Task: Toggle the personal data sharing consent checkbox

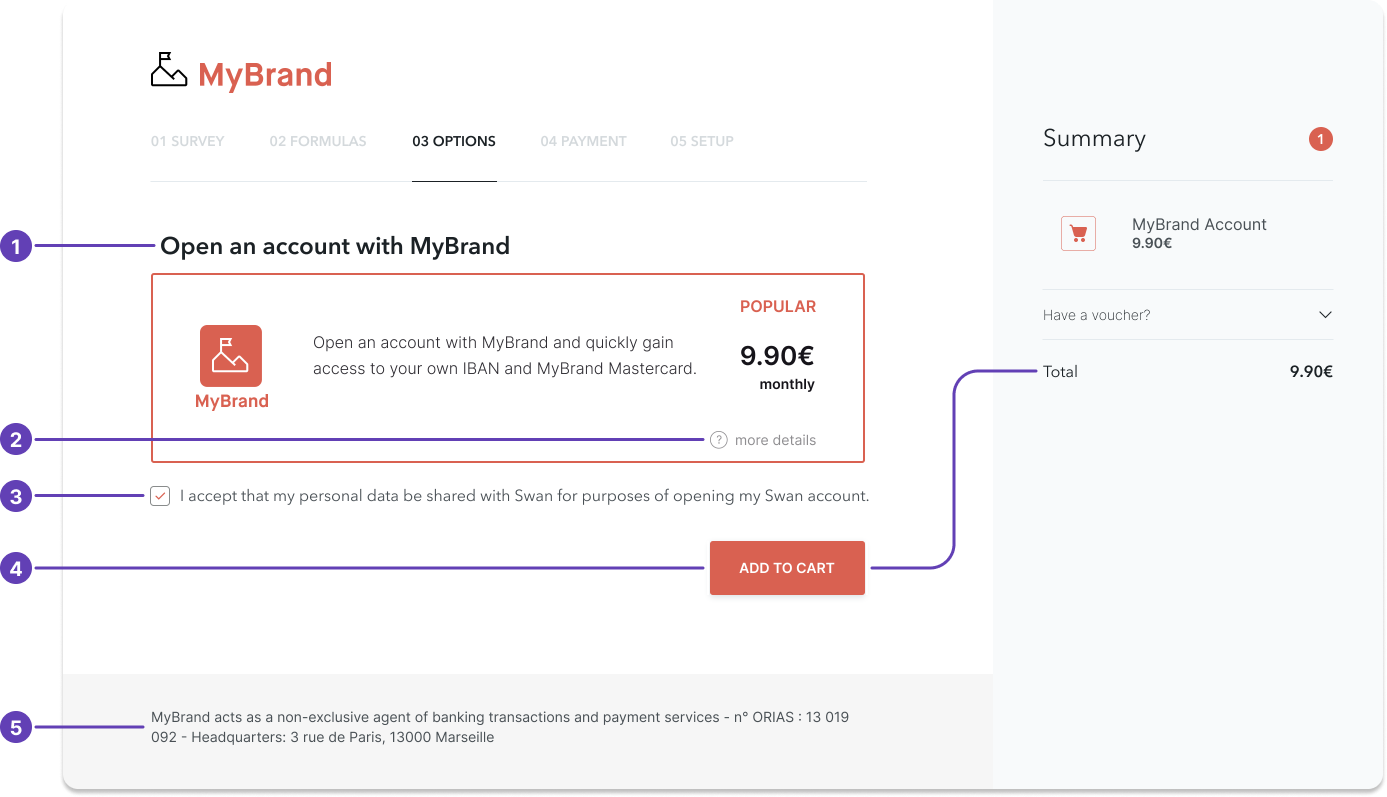Action: point(160,496)
